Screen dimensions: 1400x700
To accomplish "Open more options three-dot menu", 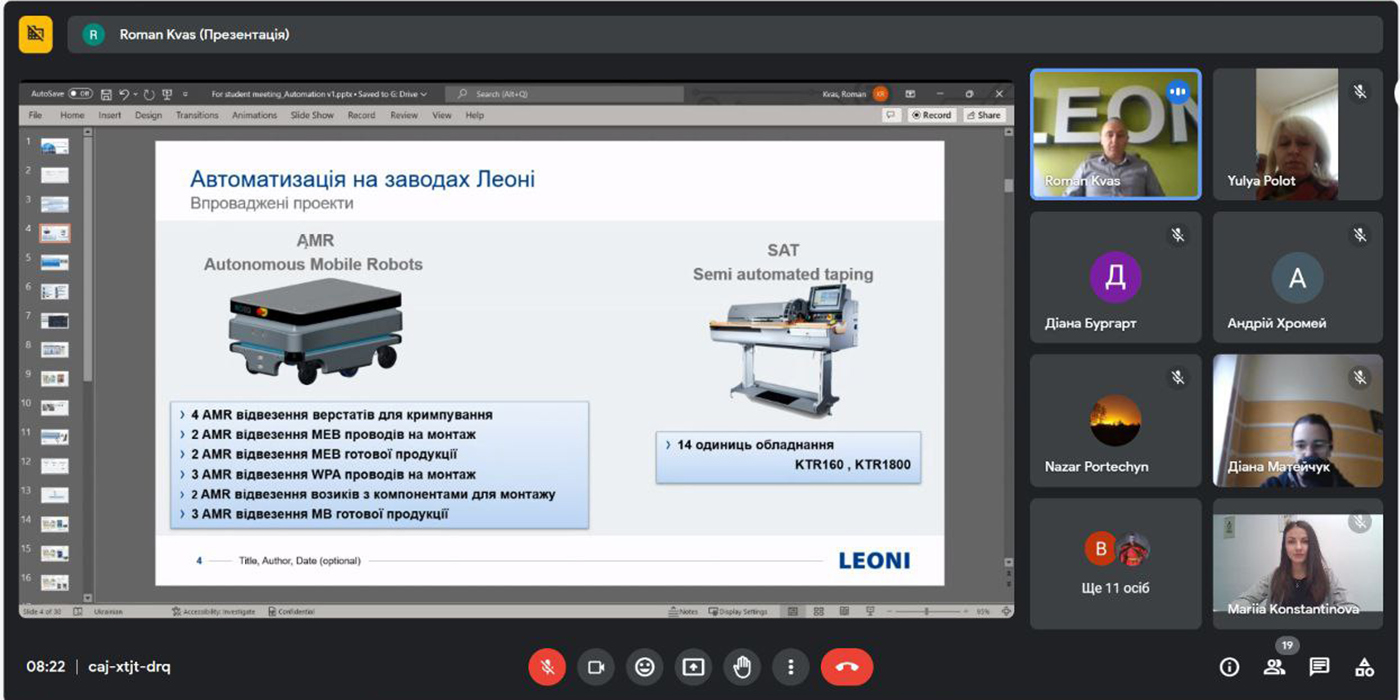I will click(x=791, y=667).
